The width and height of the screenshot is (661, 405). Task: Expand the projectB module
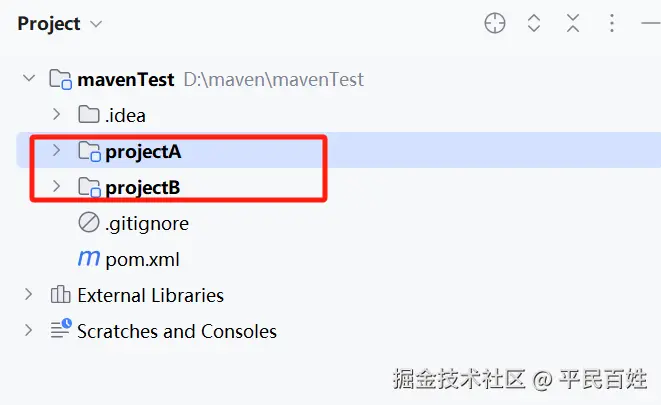tap(57, 187)
